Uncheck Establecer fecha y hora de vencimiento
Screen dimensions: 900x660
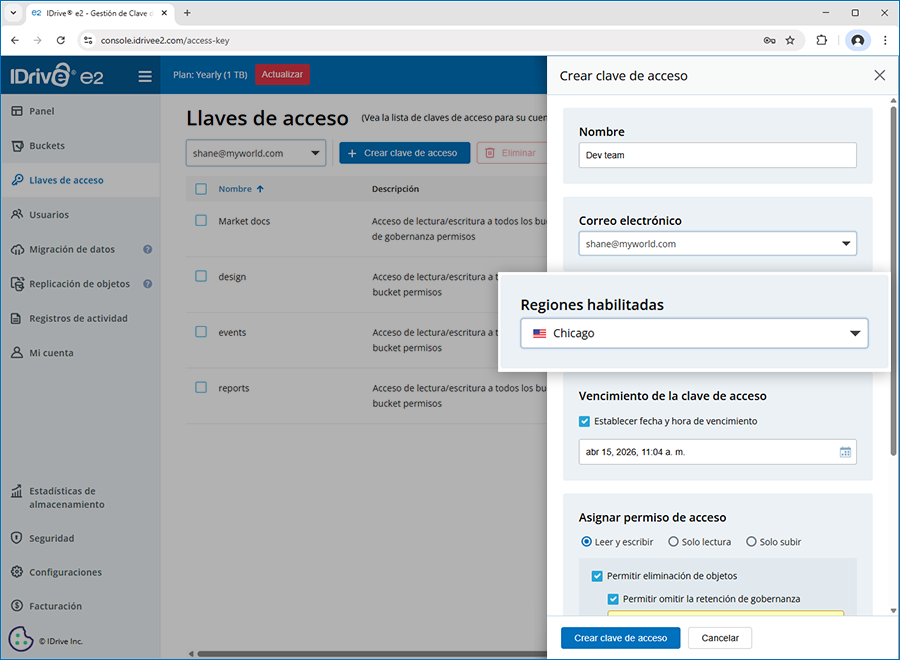[x=585, y=421]
